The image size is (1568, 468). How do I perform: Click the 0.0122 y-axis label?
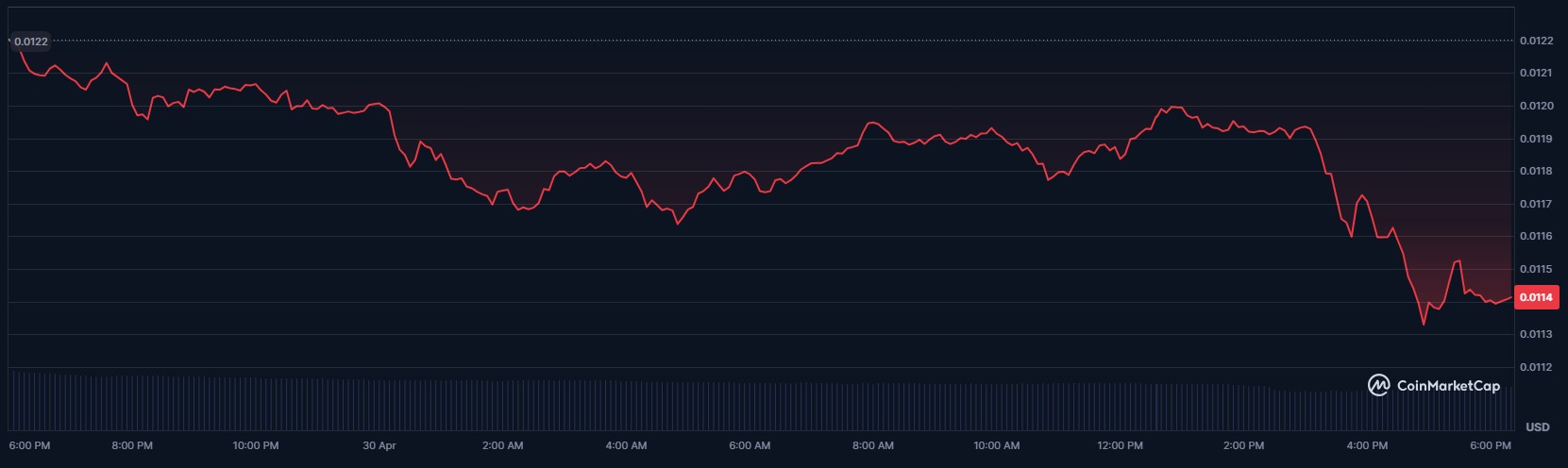pos(1536,41)
